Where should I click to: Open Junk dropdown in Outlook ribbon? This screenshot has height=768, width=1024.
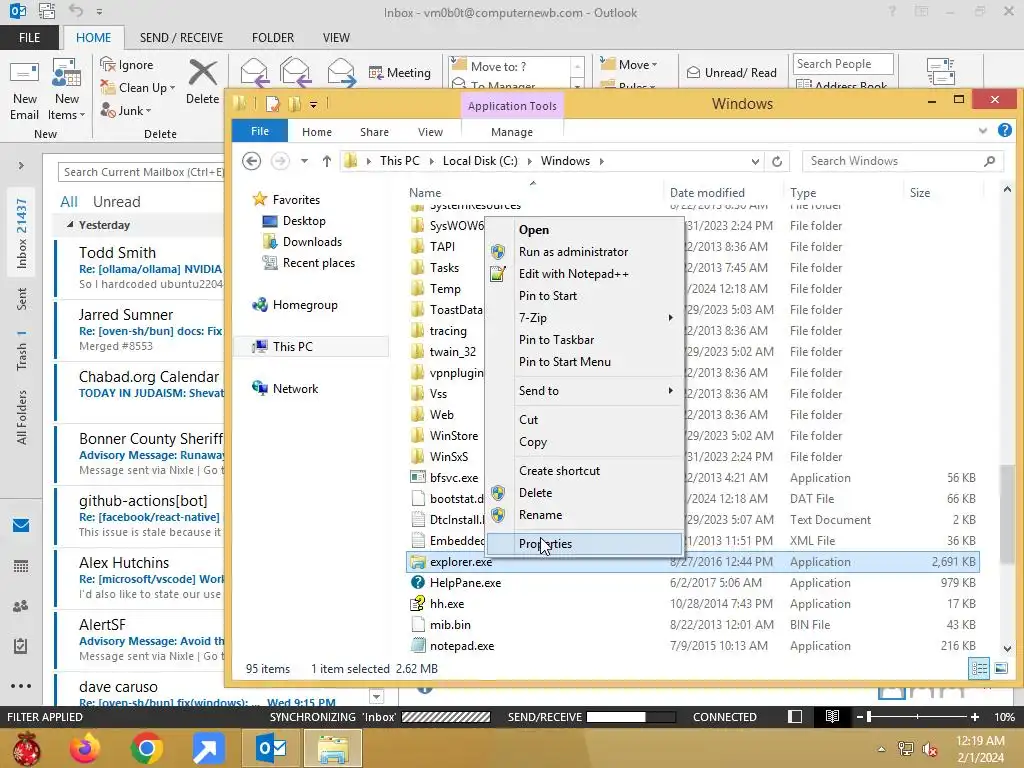pyautogui.click(x=127, y=110)
